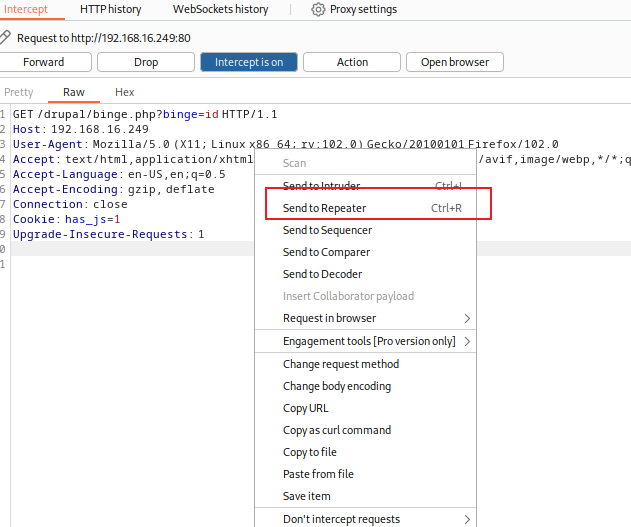The height and width of the screenshot is (527, 631).
Task: Click the pencil icon beside the request URL
Action: coord(5,37)
